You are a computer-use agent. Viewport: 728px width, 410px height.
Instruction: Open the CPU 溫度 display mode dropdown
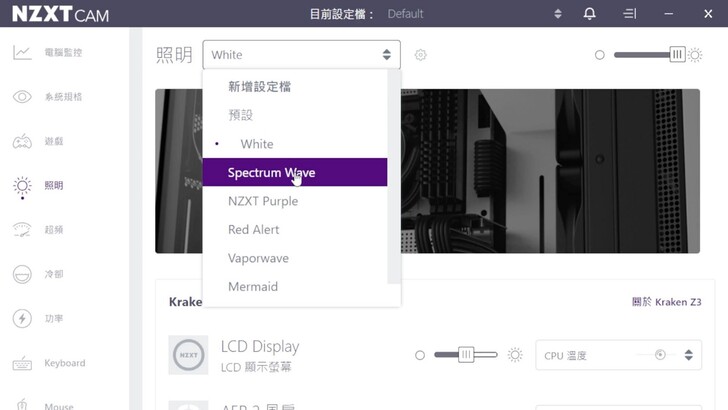[618, 355]
